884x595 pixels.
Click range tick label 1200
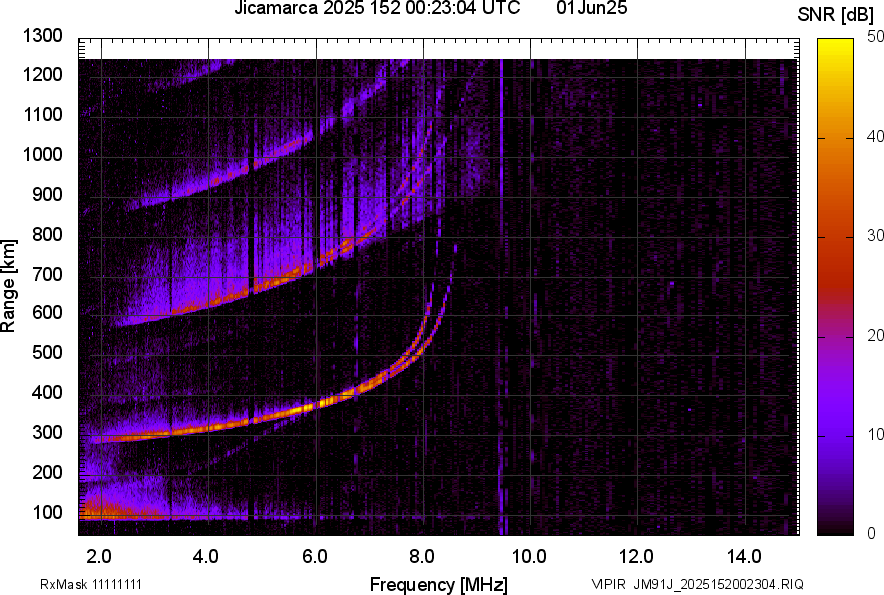point(43,74)
